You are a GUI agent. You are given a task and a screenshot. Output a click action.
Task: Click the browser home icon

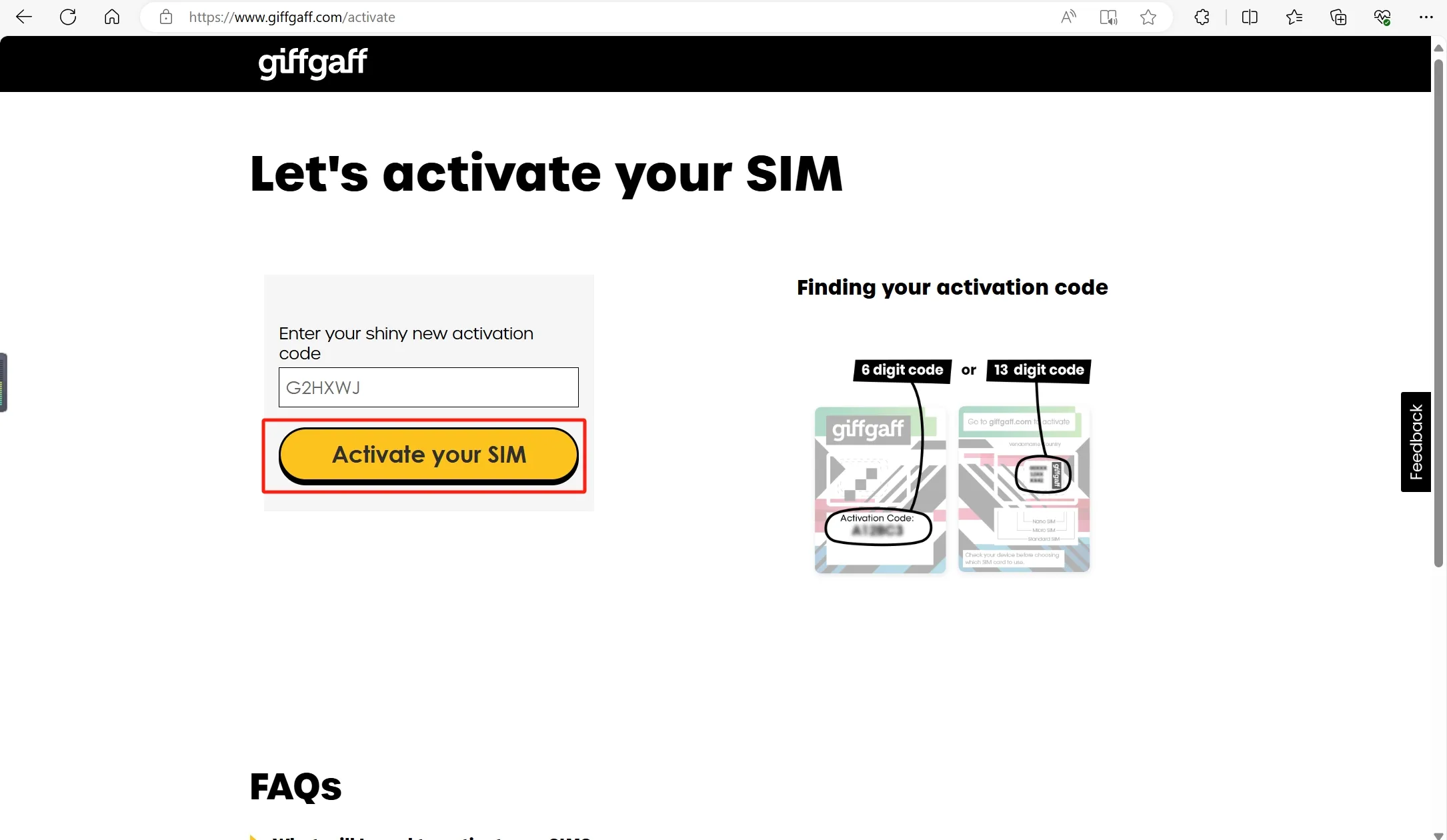click(111, 17)
